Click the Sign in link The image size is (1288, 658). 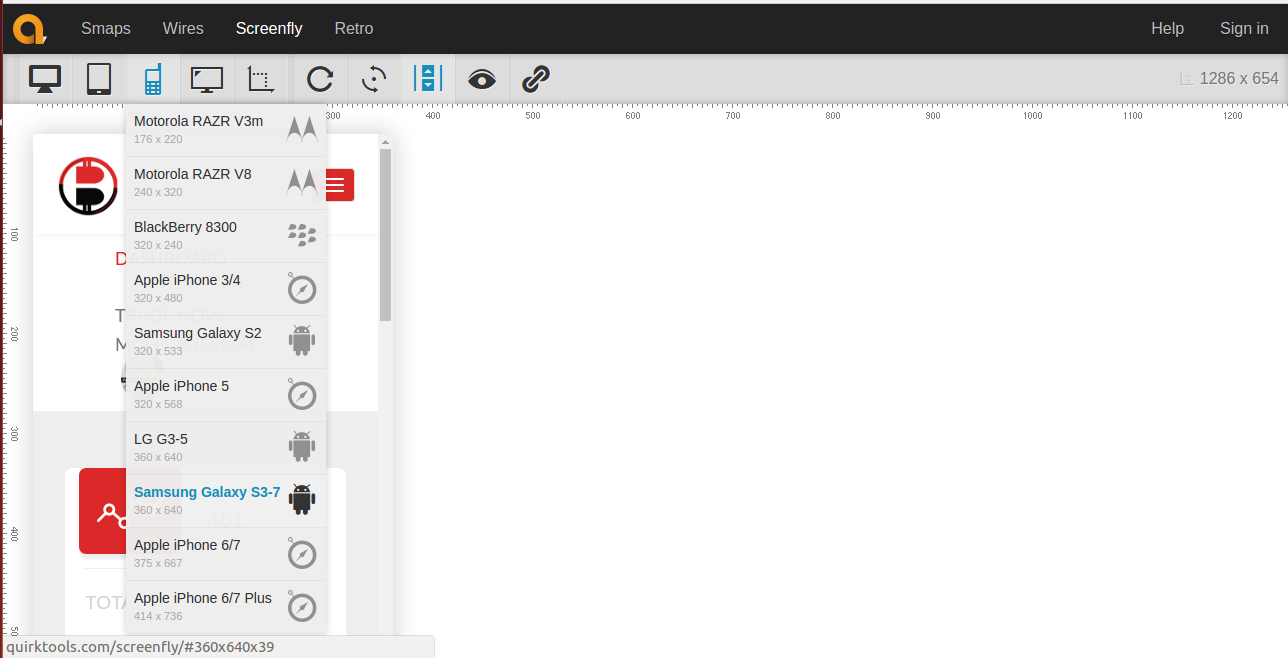(1244, 28)
